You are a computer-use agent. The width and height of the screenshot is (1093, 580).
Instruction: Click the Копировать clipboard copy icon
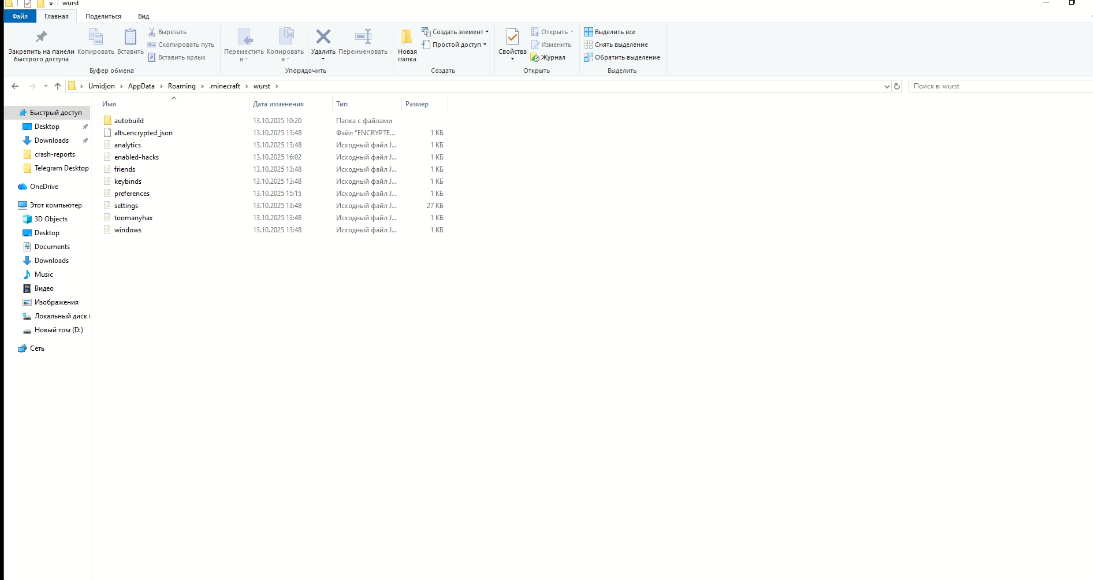click(96, 37)
